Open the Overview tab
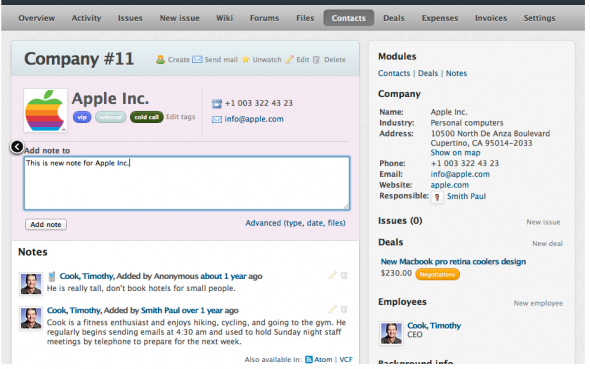590x369 pixels. [x=36, y=18]
